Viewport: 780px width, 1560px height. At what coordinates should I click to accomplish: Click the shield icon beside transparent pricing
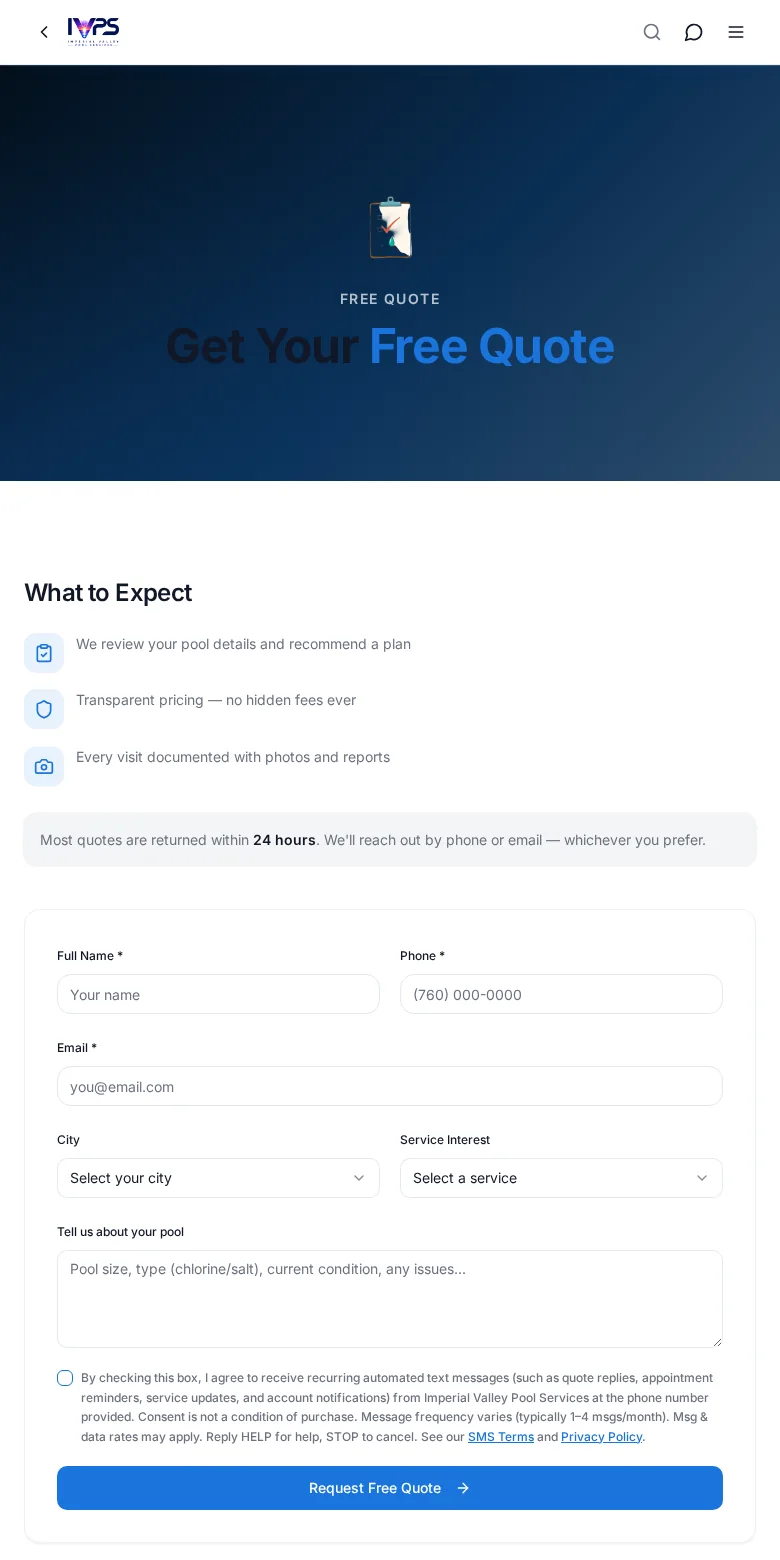point(44,709)
